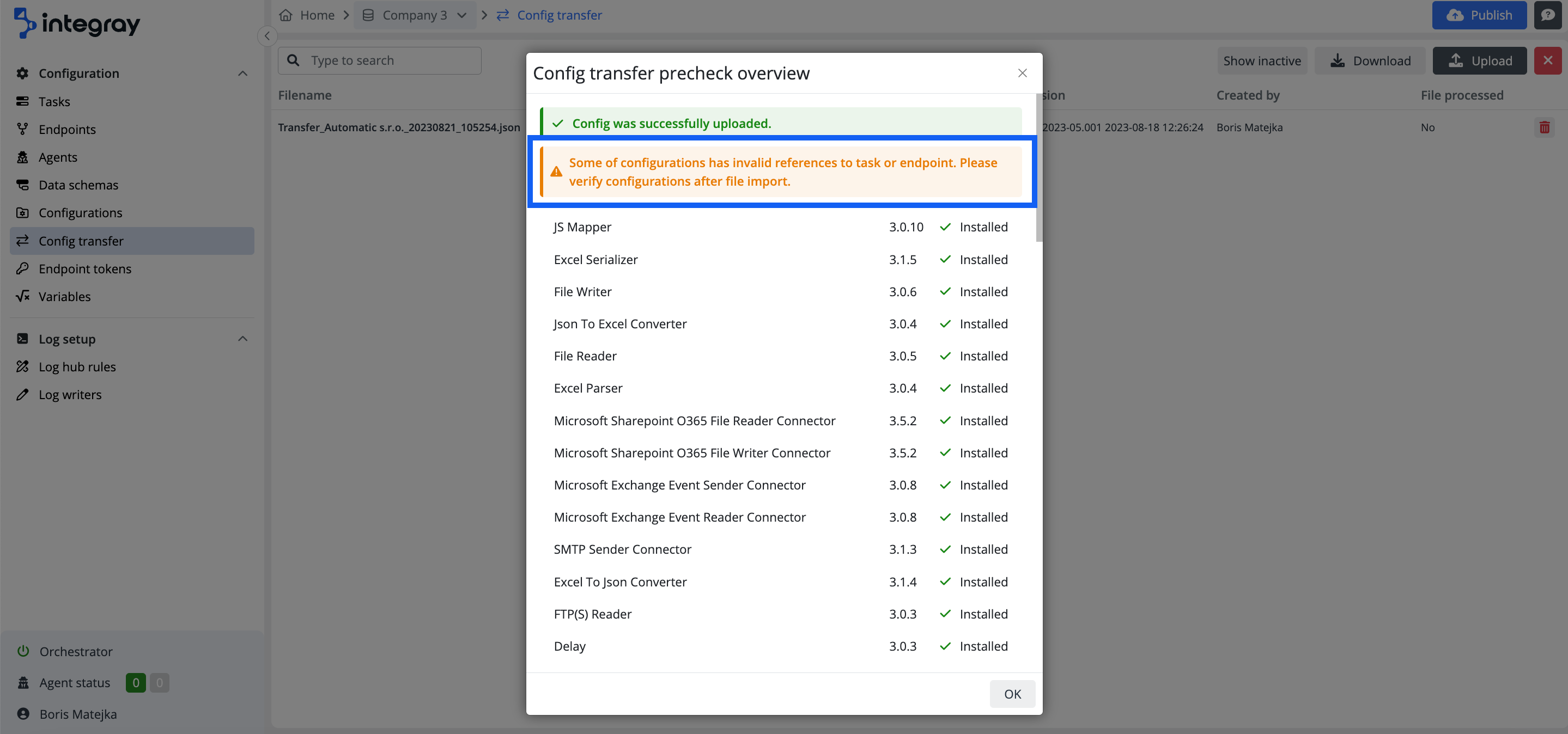The image size is (1568, 734).
Task: Toggle Show inactive files
Action: [1262, 60]
